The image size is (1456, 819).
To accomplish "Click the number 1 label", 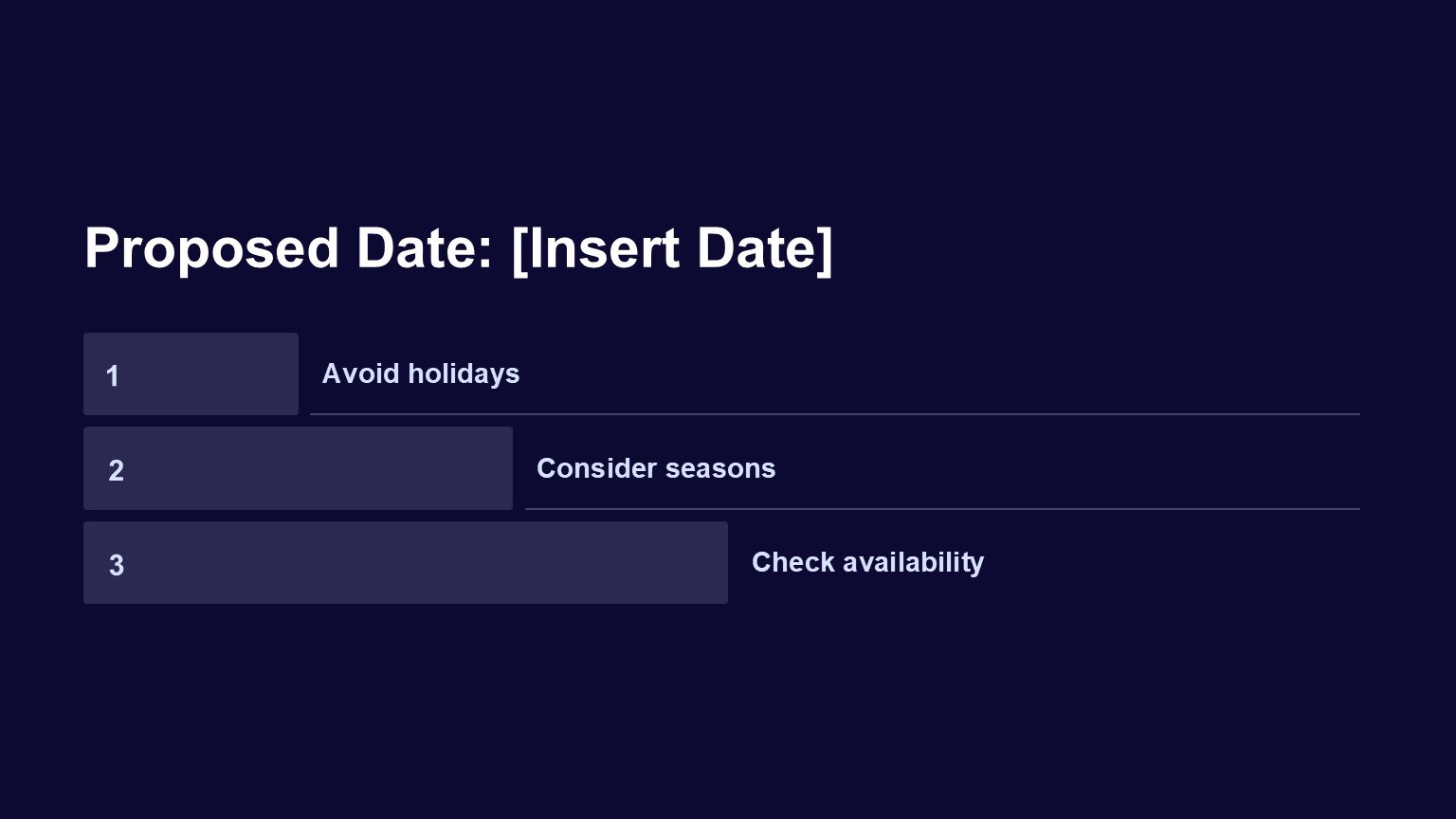I will pyautogui.click(x=113, y=376).
